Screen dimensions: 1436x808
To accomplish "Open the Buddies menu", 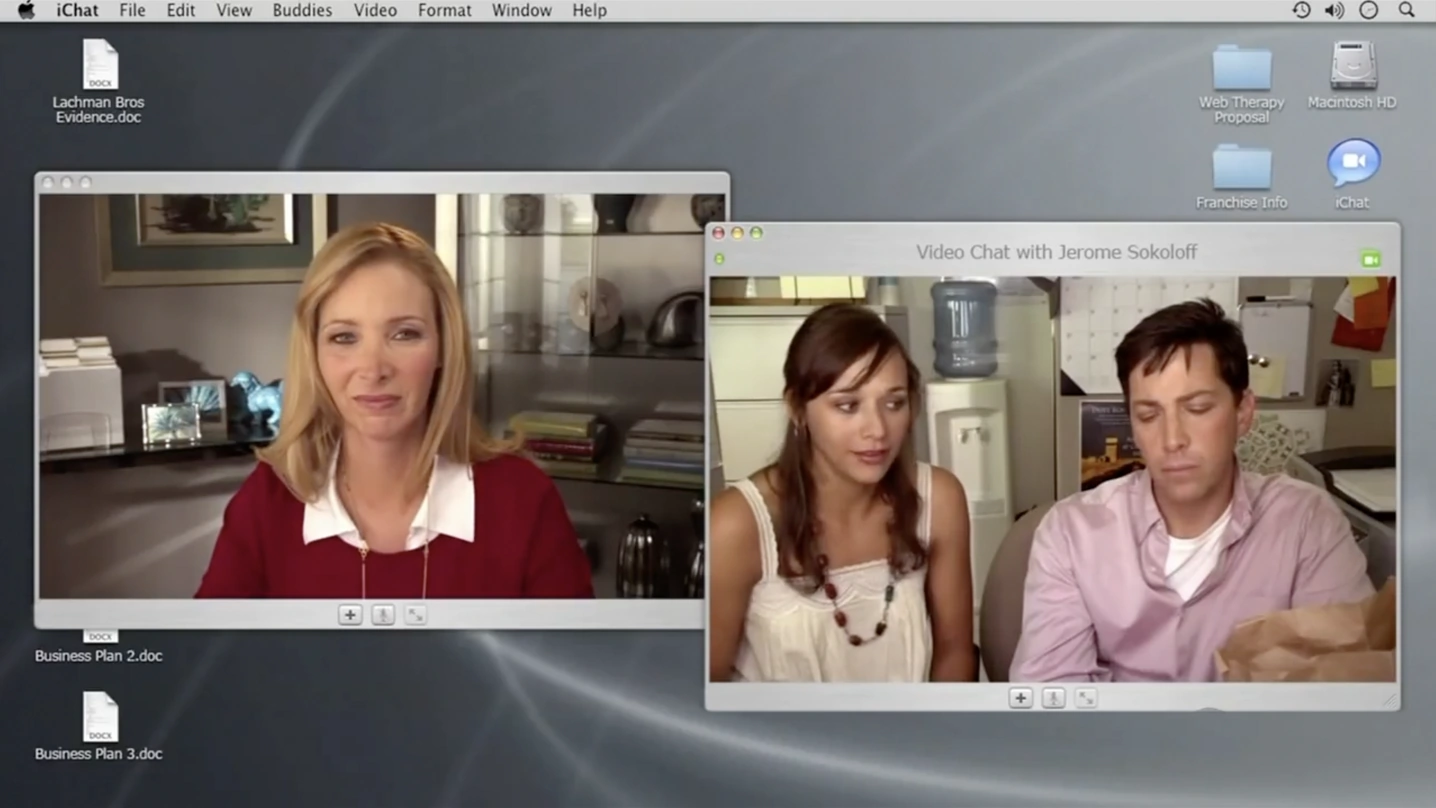I will point(302,10).
